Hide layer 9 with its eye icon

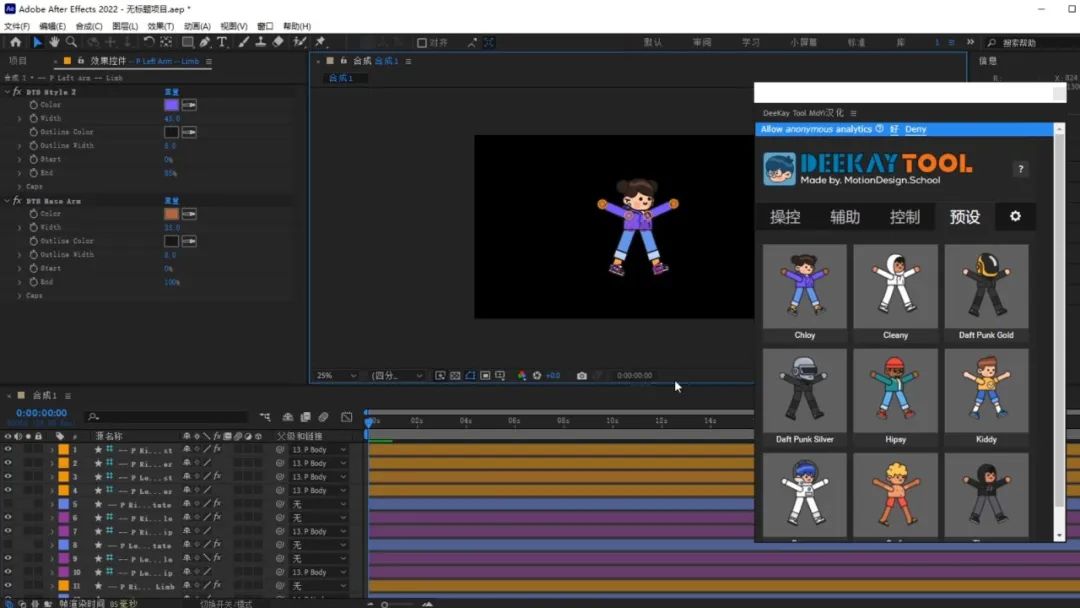[x=8, y=558]
